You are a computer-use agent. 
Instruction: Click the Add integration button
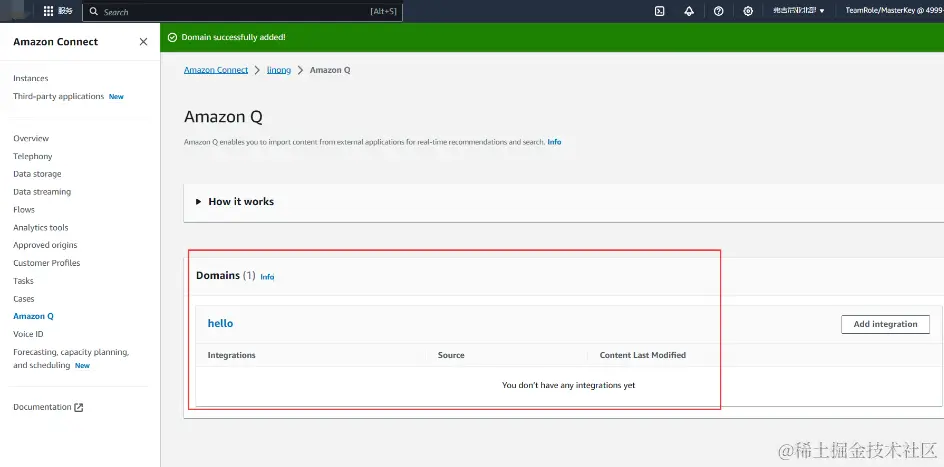pos(885,324)
